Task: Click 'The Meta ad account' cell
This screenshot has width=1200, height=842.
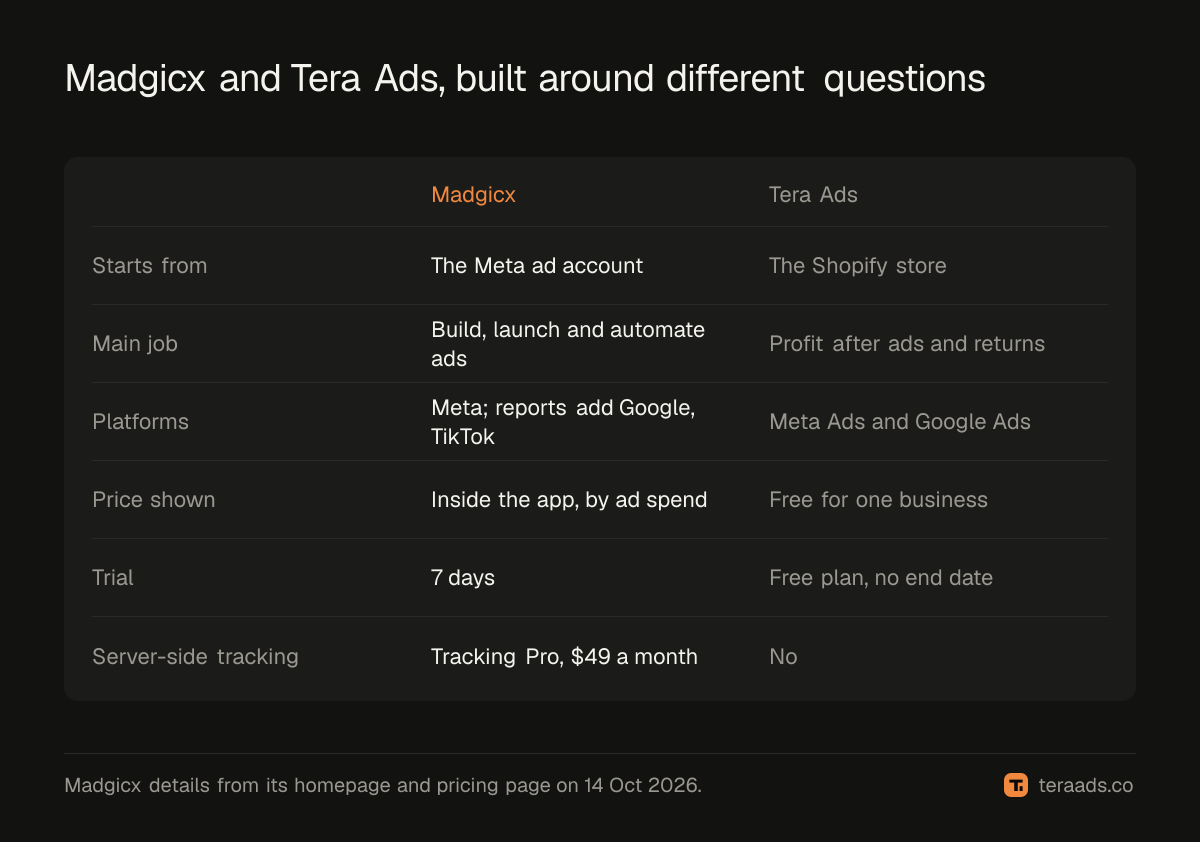Action: click(x=537, y=265)
